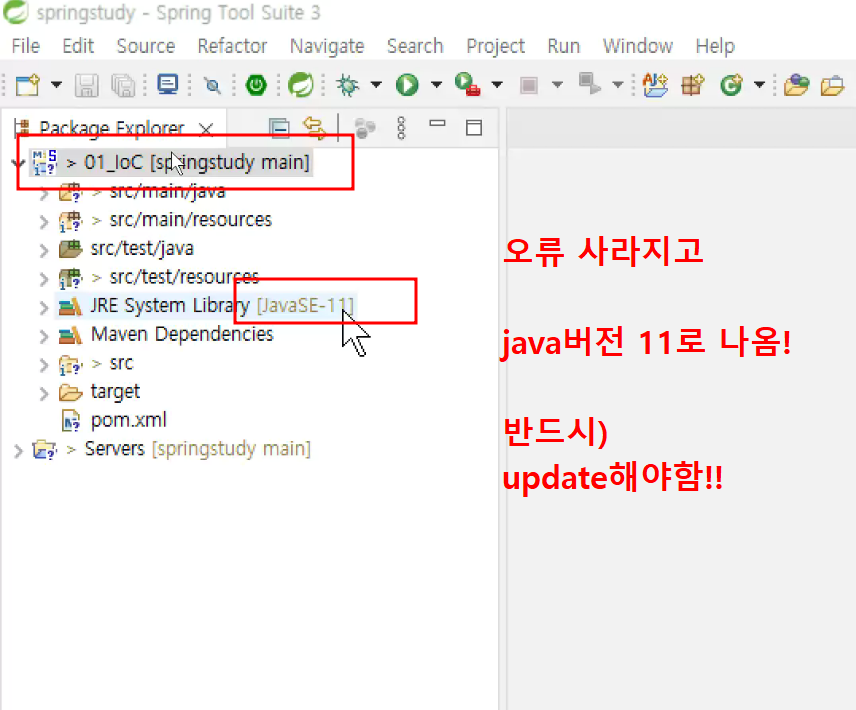Click the Debug bug icon

(x=347, y=85)
